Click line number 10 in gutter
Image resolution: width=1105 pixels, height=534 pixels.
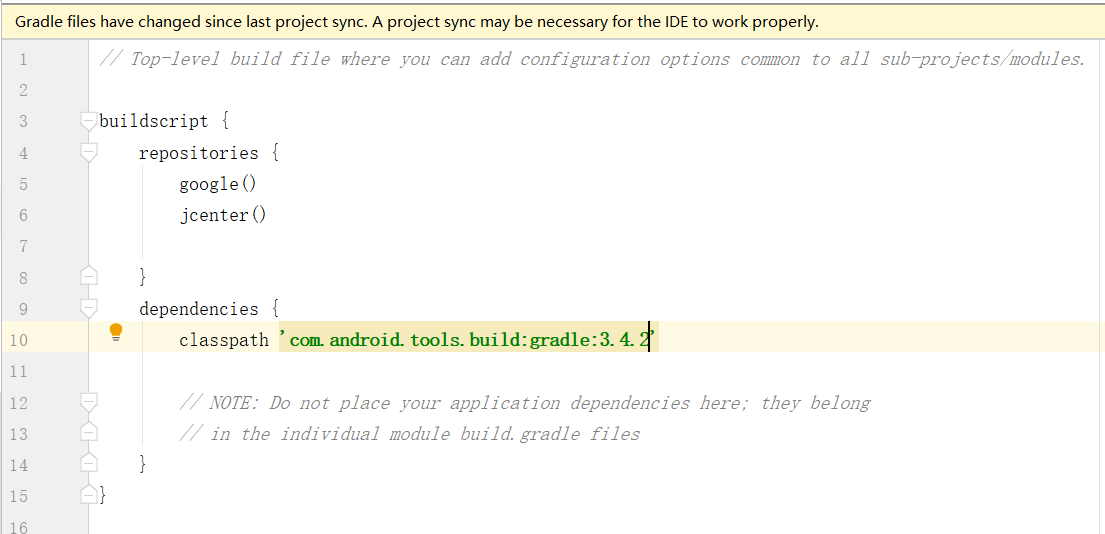point(19,340)
